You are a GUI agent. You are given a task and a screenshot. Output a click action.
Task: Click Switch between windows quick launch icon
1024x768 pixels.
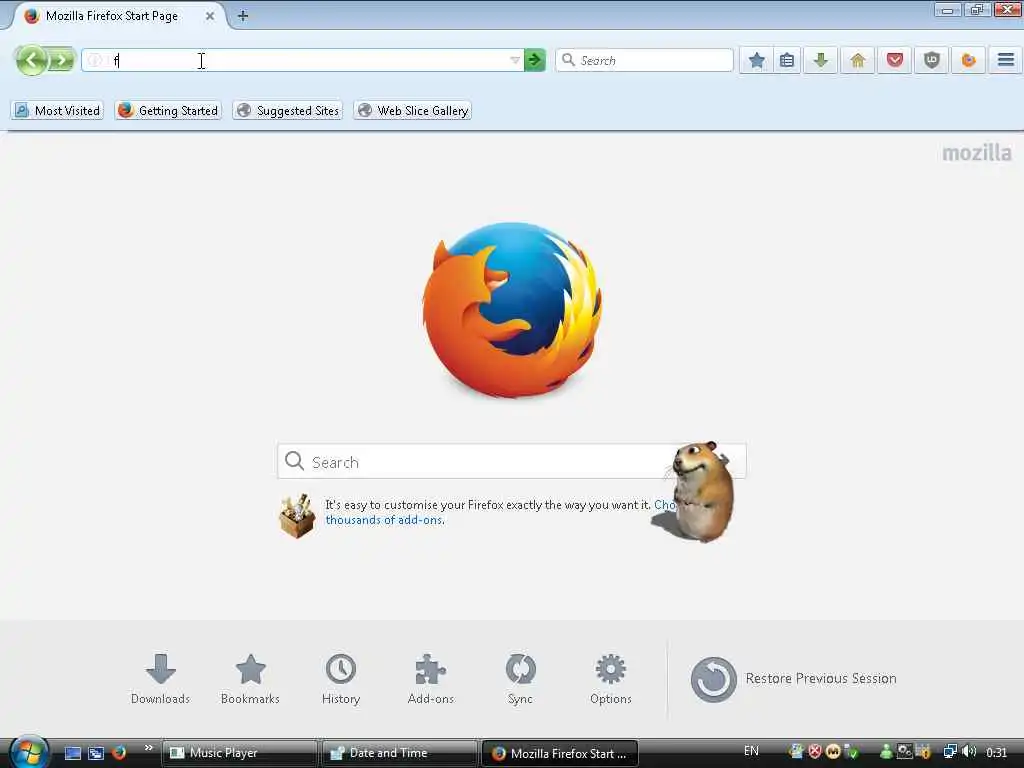pos(96,753)
